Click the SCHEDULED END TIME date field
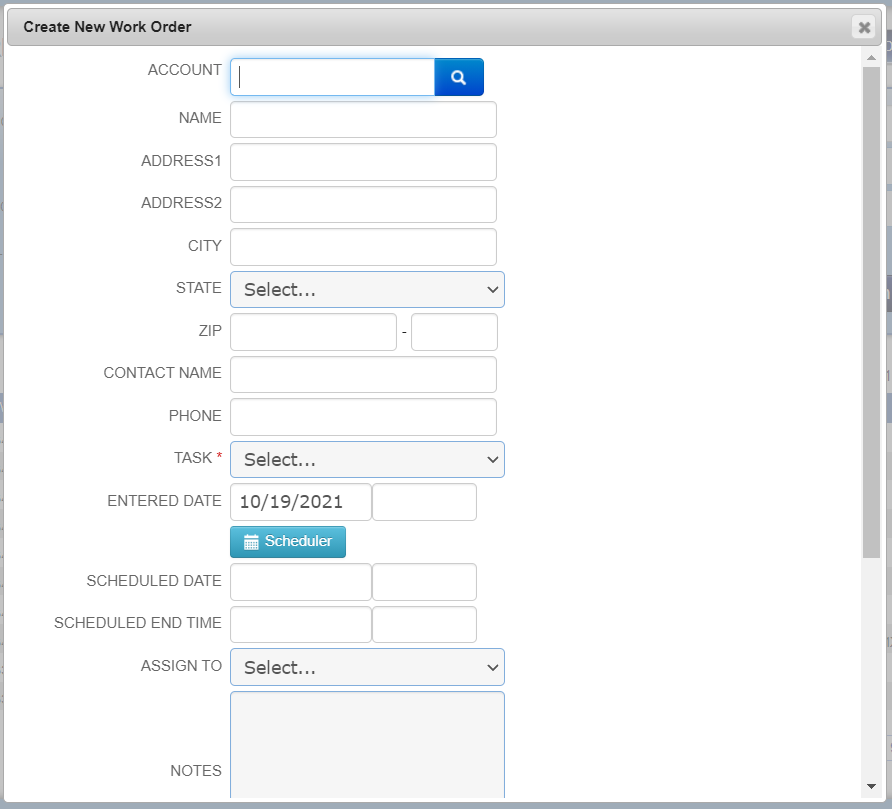Image resolution: width=892 pixels, height=809 pixels. (x=300, y=624)
